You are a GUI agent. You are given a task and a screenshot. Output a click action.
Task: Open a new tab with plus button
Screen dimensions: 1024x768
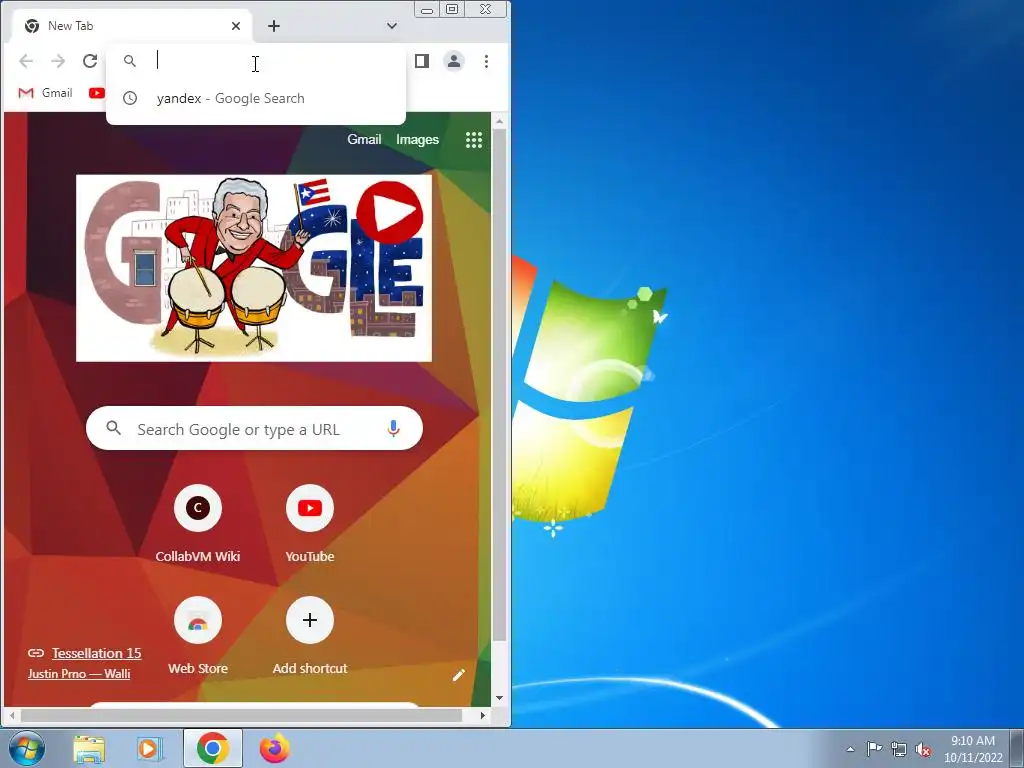coord(274,26)
